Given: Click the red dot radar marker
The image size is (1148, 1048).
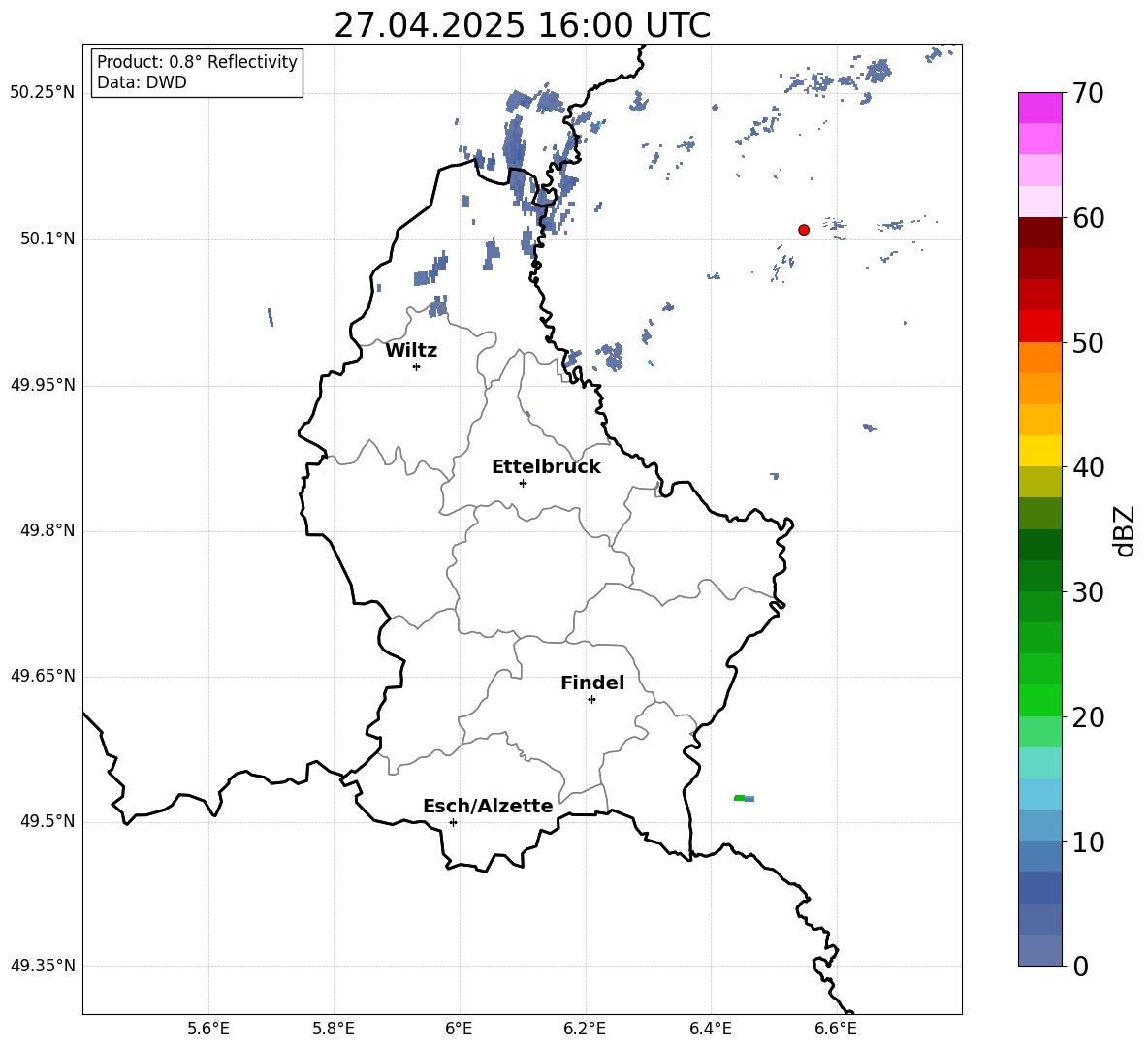Looking at the screenshot, I should pos(804,230).
